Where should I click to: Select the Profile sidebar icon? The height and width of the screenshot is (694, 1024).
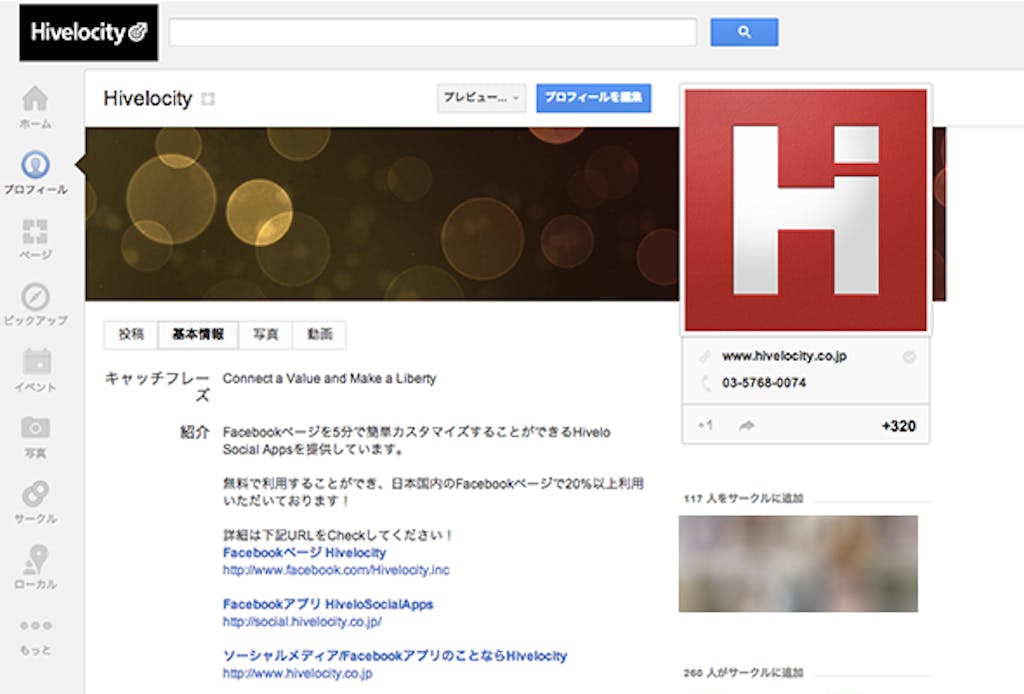click(x=35, y=165)
